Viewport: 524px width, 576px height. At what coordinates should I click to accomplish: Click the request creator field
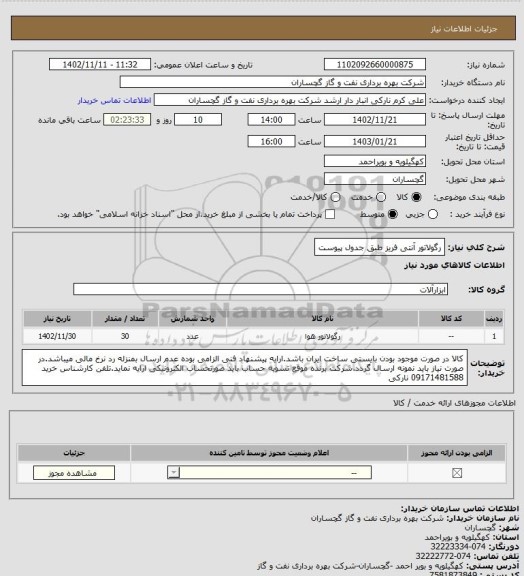(290, 100)
